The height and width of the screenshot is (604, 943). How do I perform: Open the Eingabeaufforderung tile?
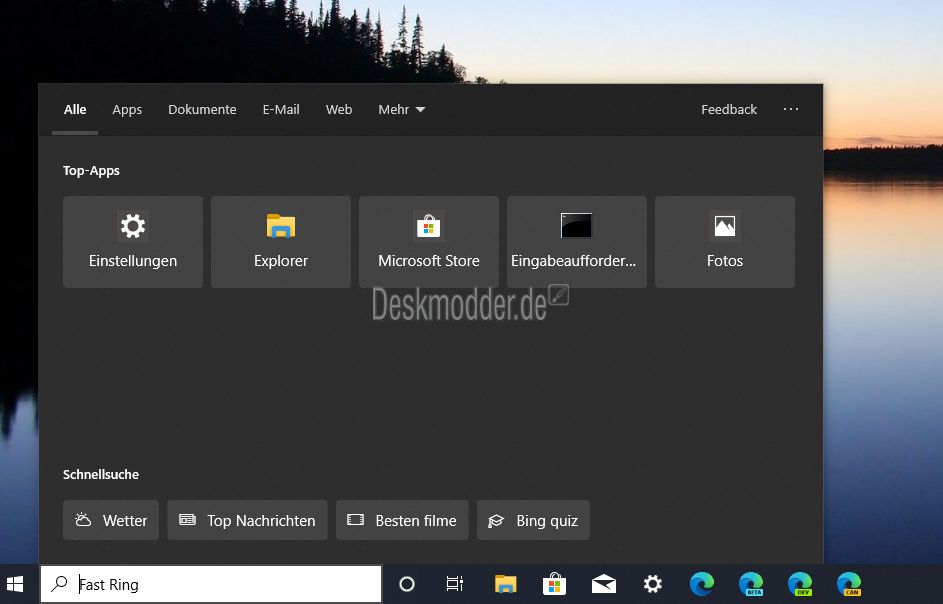[x=576, y=242]
